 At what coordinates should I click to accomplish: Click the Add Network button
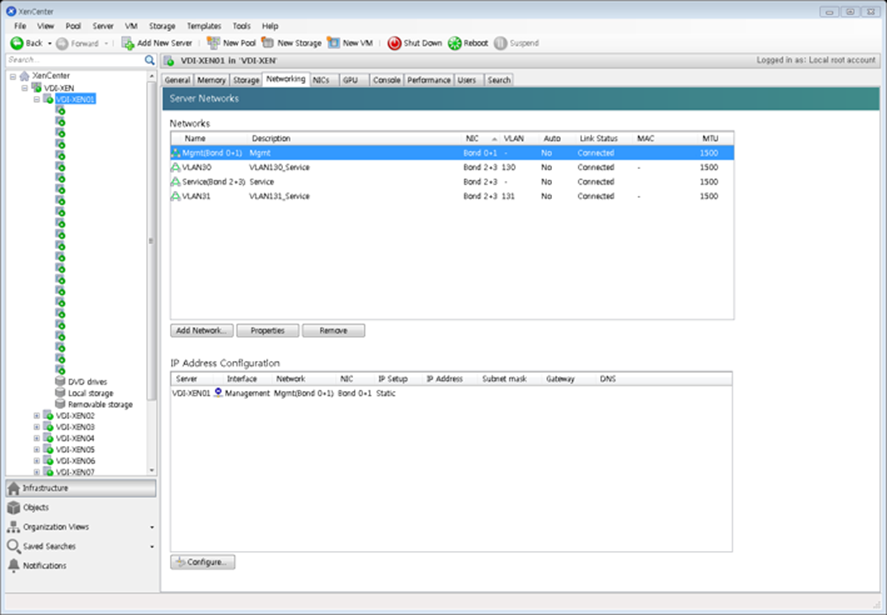coord(202,330)
